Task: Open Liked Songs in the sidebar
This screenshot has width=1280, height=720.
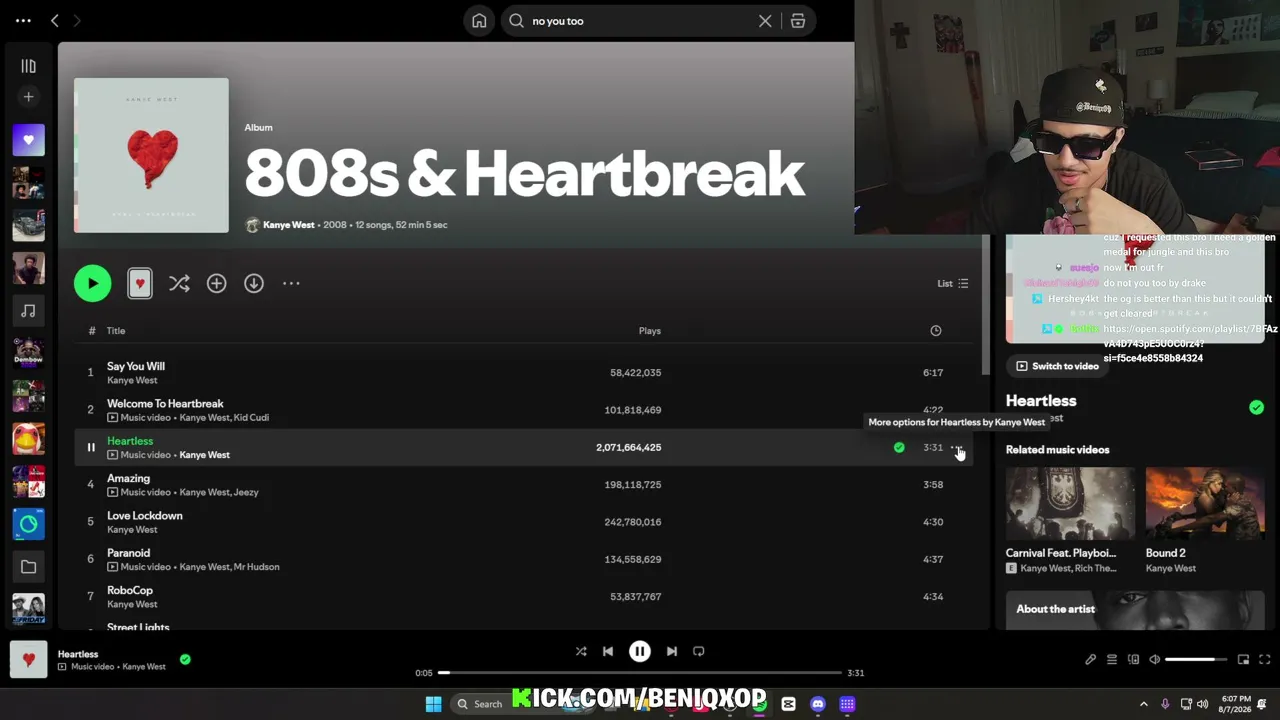Action: (x=28, y=140)
